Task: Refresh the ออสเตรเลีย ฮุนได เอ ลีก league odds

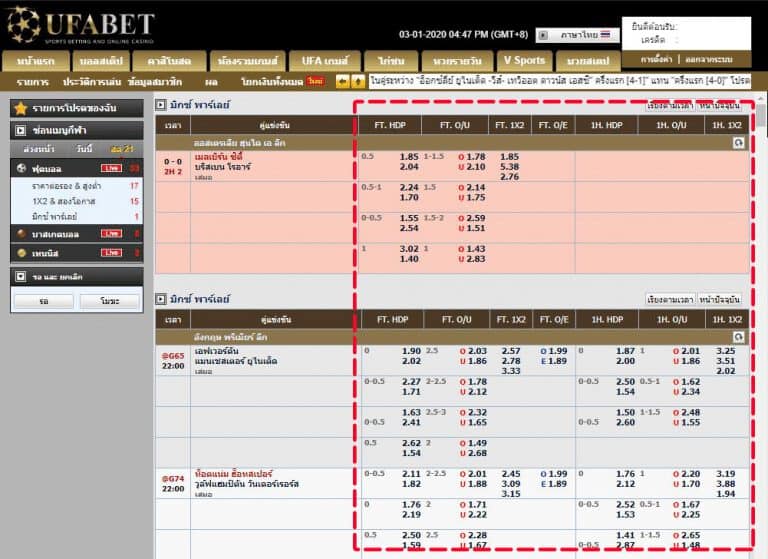Action: coord(739,143)
